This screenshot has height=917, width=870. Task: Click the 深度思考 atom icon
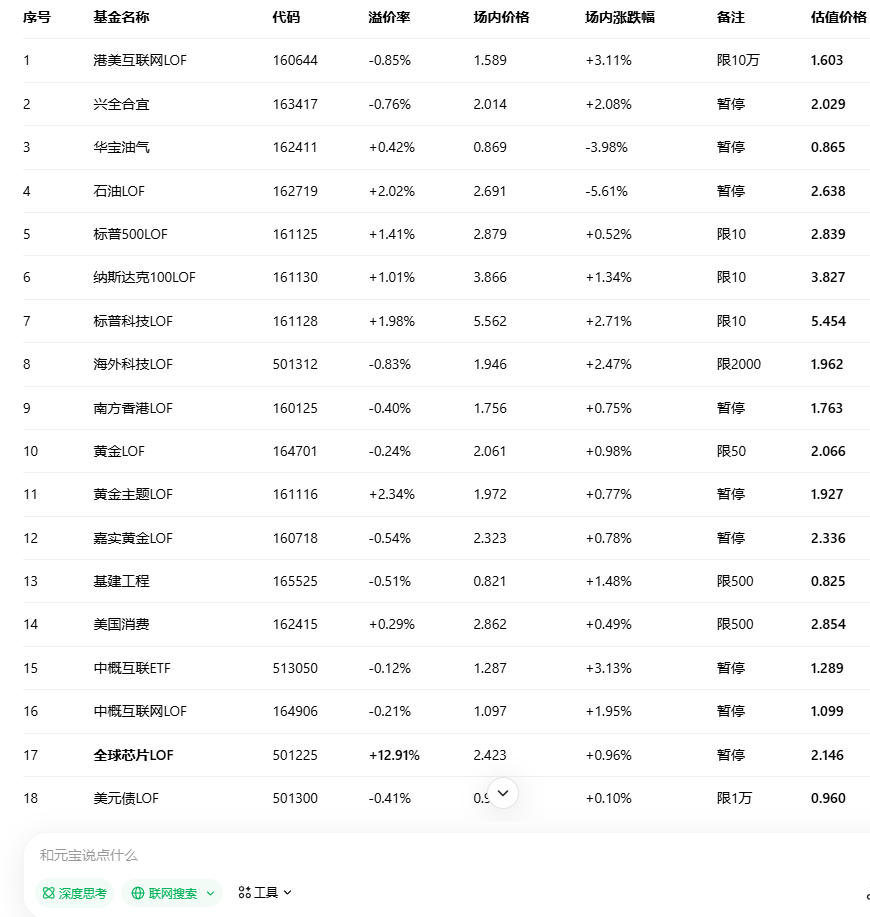[x=48, y=893]
